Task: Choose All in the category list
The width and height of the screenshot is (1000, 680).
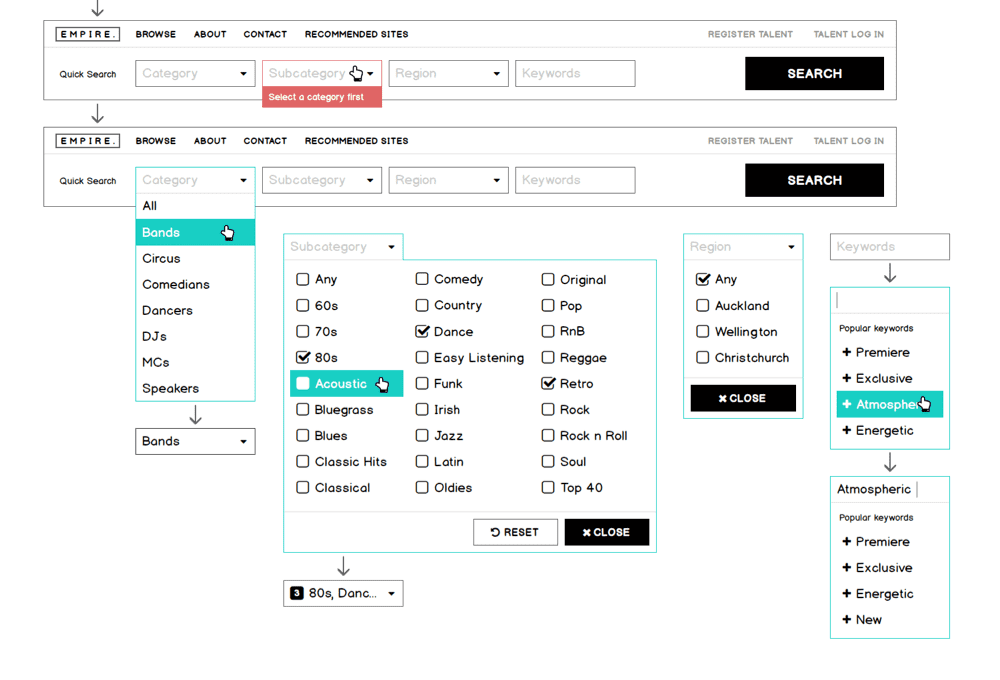Action: click(195, 206)
